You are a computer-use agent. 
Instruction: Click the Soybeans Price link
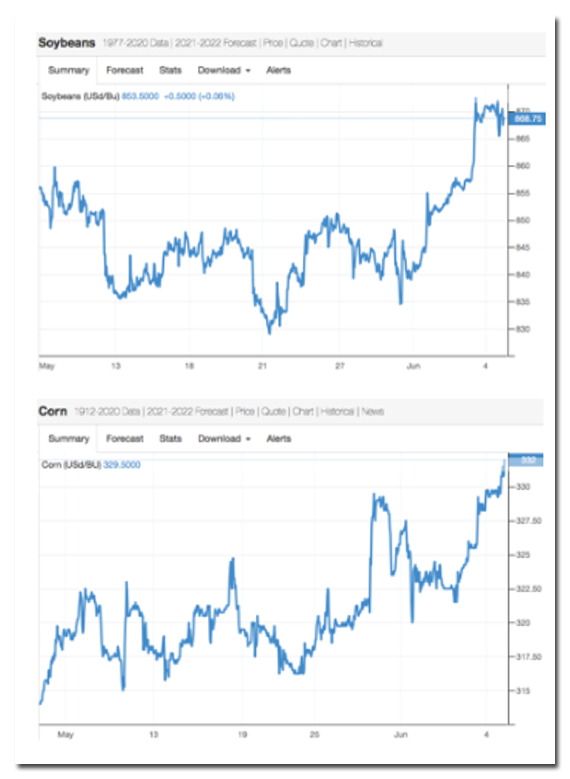click(273, 43)
